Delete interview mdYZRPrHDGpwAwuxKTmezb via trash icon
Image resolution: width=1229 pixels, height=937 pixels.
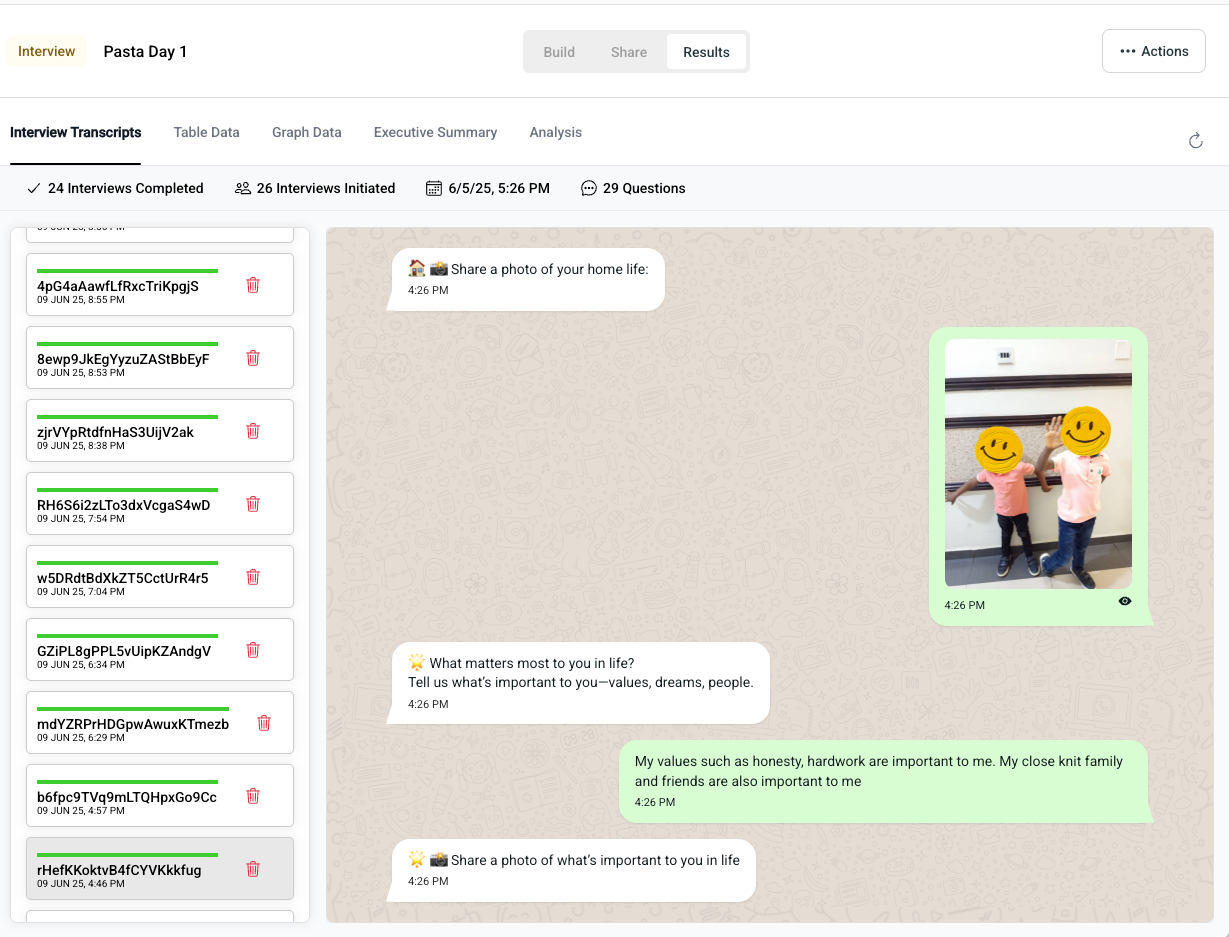click(264, 723)
